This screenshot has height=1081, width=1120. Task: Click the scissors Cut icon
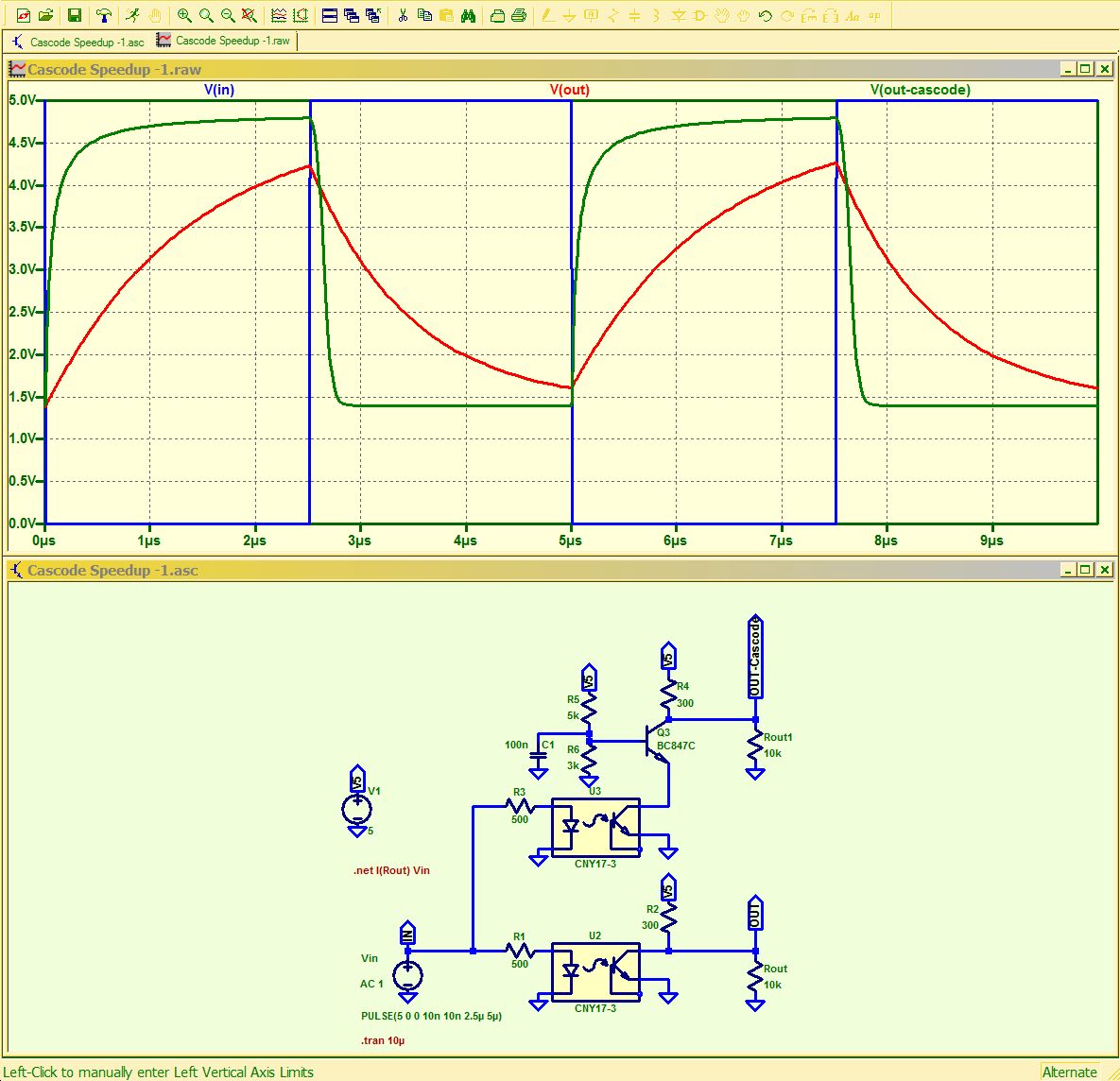tap(402, 15)
